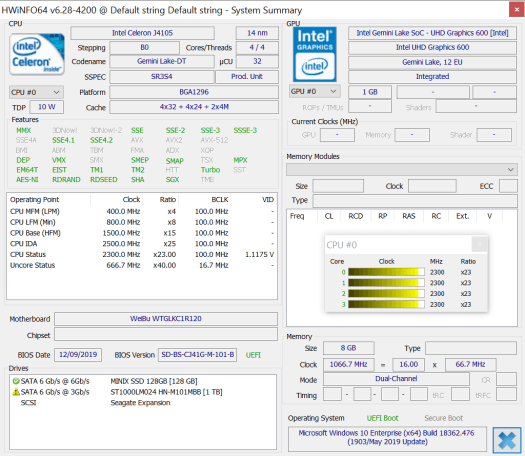
Task: Click the Operating Point column header
Action: pyautogui.click(x=49, y=200)
